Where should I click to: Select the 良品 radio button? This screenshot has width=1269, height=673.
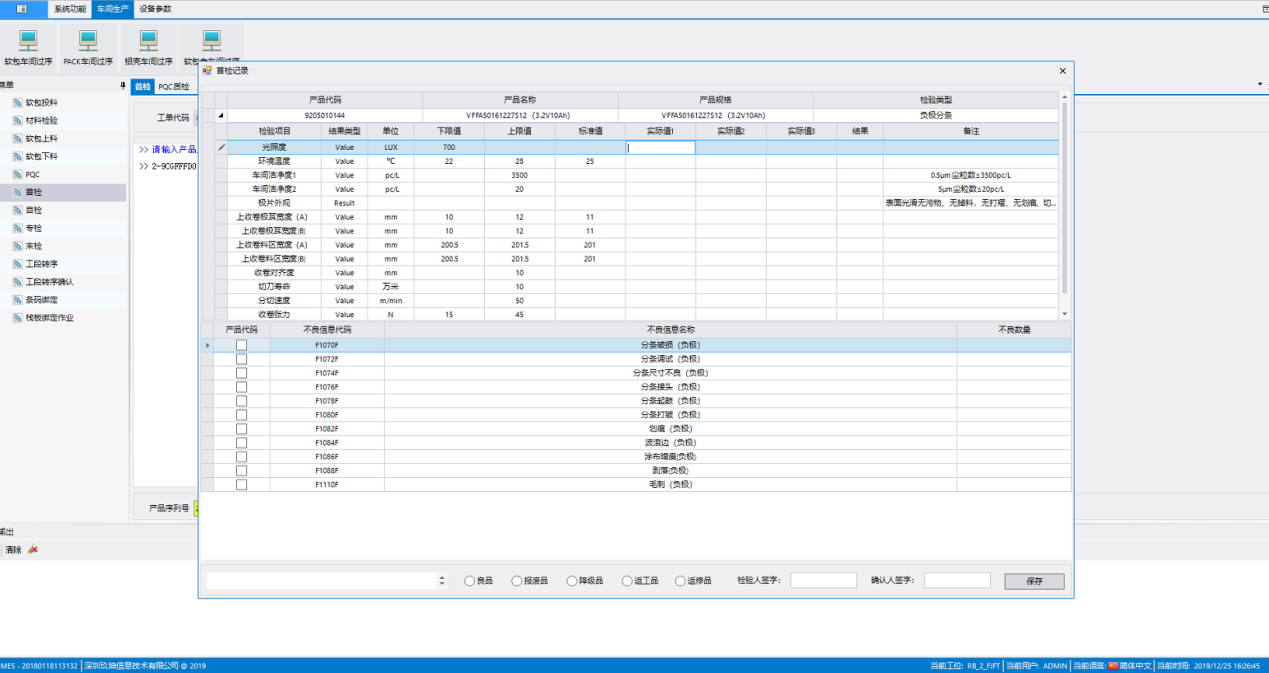pos(469,581)
